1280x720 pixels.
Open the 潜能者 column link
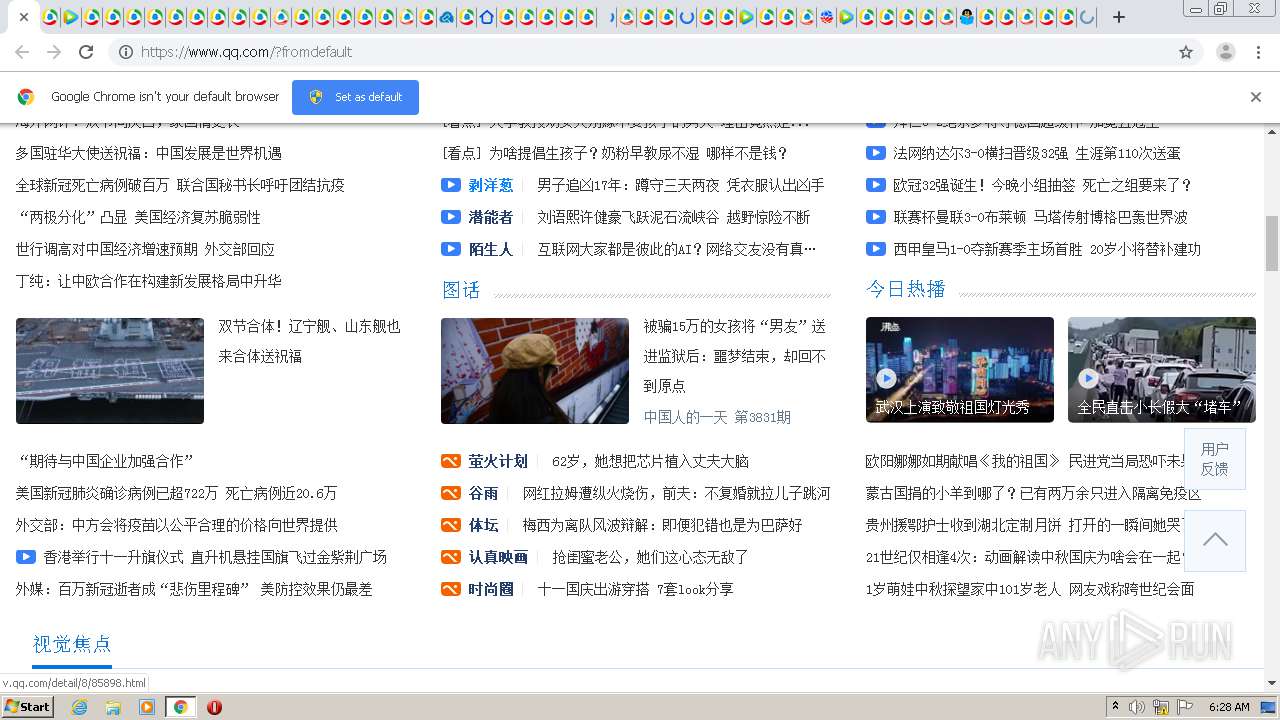(x=491, y=217)
